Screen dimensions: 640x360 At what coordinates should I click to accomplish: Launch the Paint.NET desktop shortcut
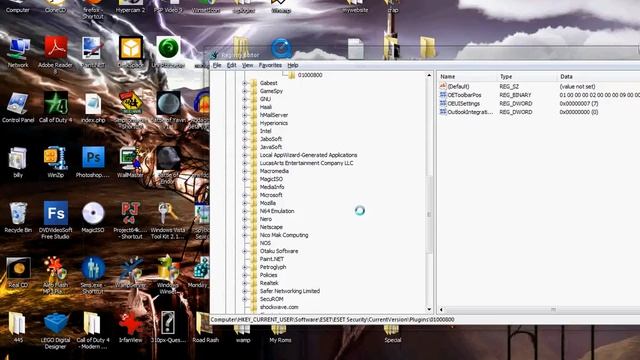coord(92,49)
